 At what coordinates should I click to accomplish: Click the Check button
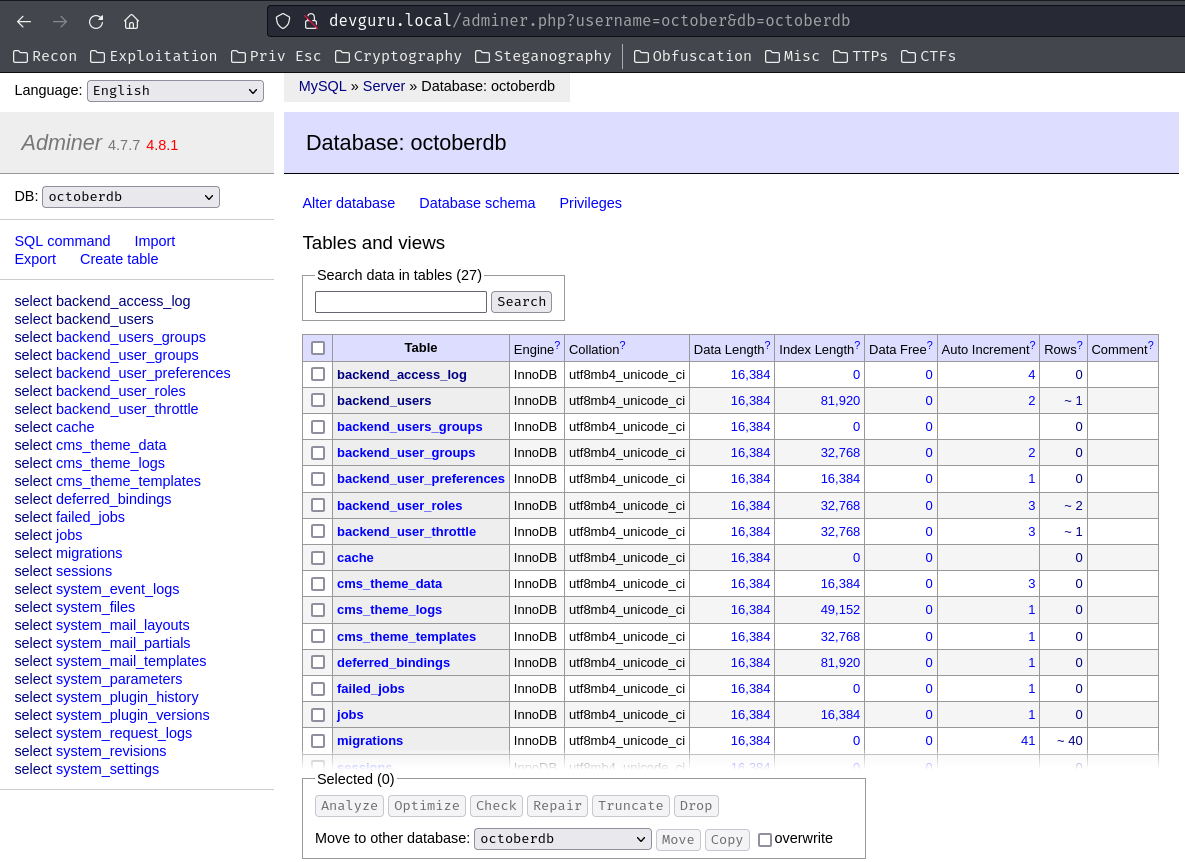tap(496, 806)
